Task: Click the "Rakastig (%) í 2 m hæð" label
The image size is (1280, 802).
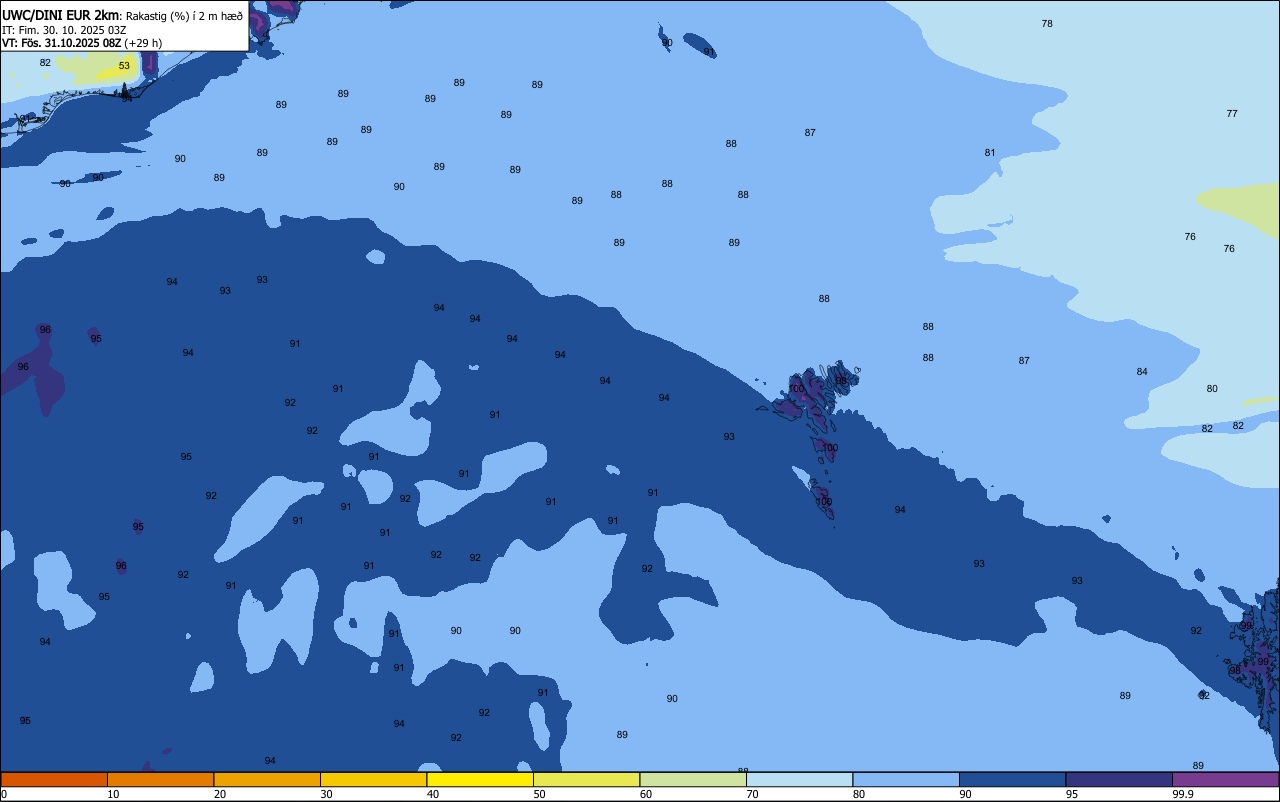Action: pyautogui.click(x=184, y=16)
